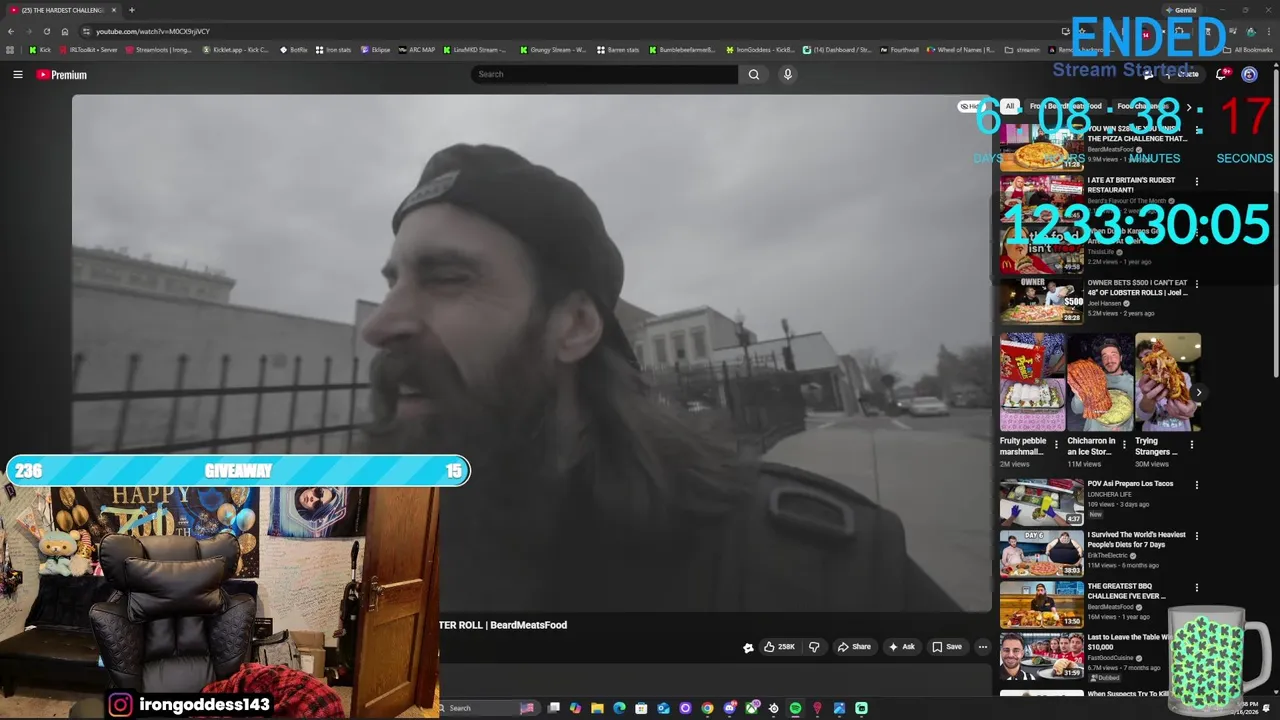
Task: Open the ARC MAP bookmark
Action: click(417, 50)
